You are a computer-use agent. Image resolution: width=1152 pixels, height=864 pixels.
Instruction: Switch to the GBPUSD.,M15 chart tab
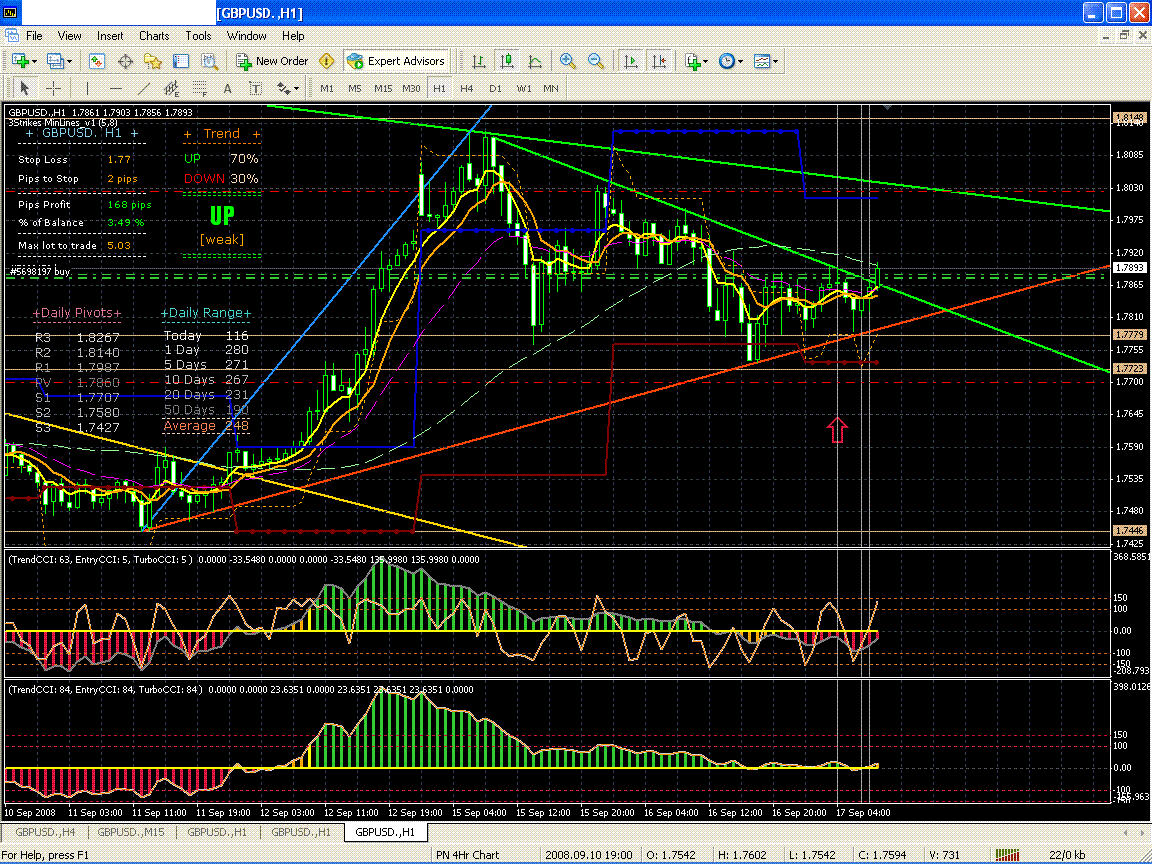point(131,832)
